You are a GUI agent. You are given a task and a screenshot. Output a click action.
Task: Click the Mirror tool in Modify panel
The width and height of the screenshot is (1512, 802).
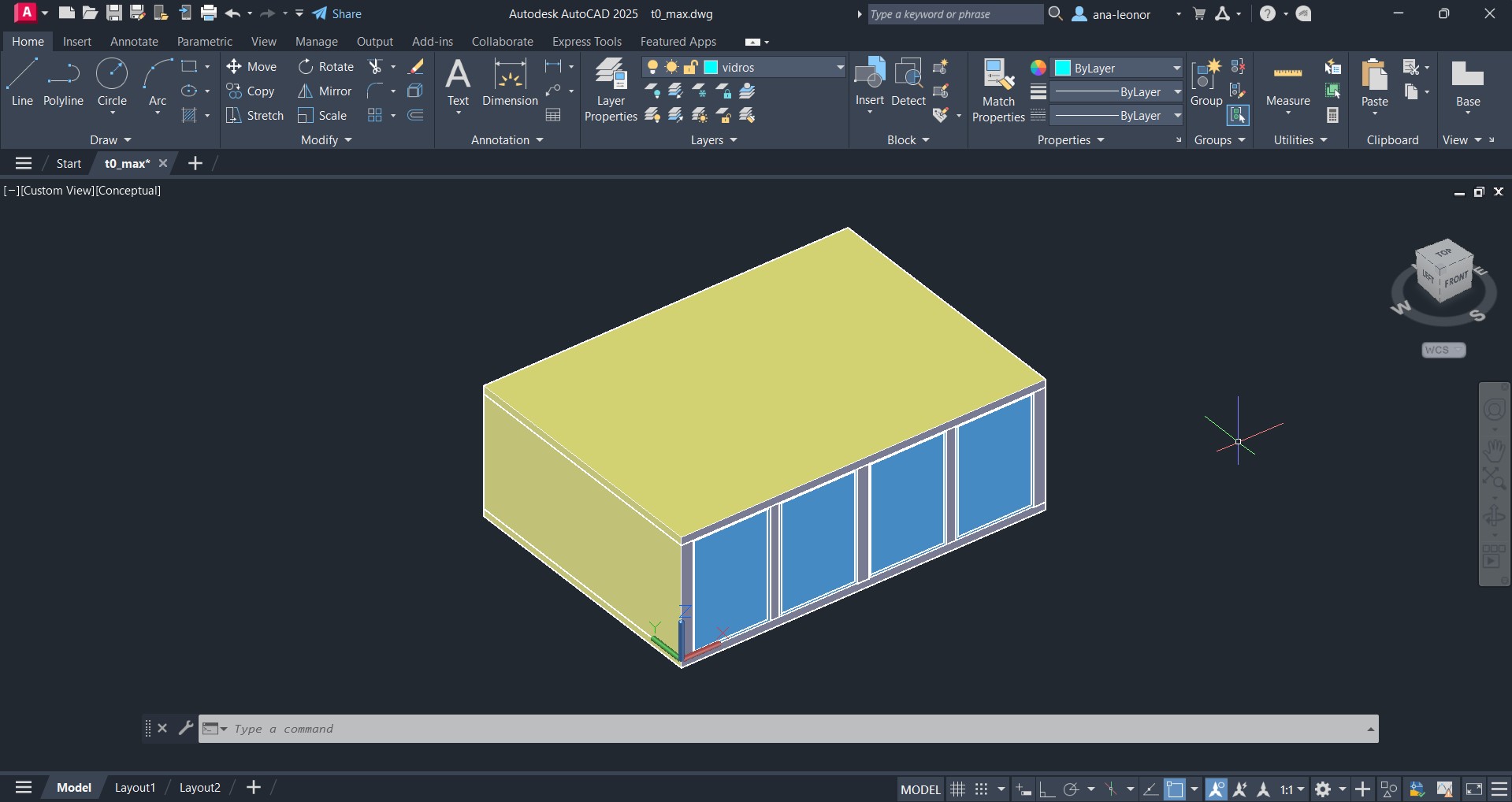325,91
